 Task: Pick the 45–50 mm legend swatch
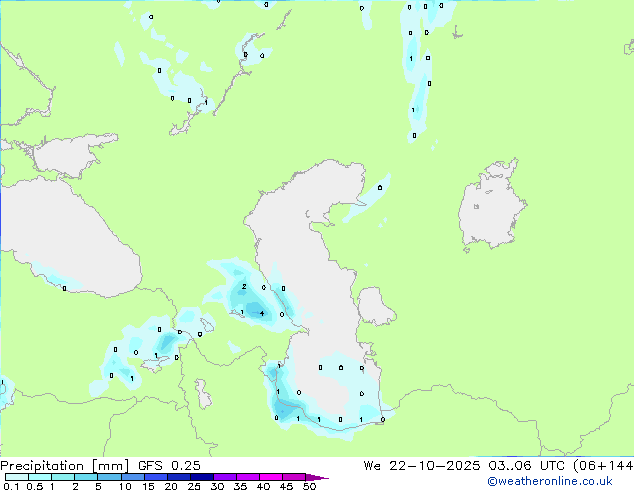tap(294, 477)
